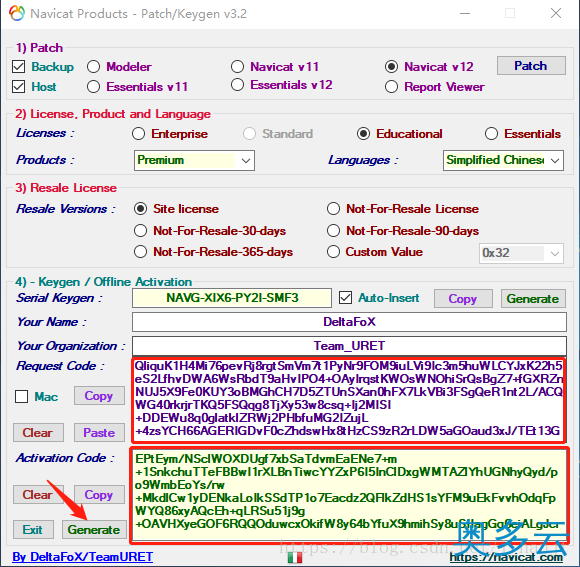Generate the Activation Code

click(x=94, y=530)
